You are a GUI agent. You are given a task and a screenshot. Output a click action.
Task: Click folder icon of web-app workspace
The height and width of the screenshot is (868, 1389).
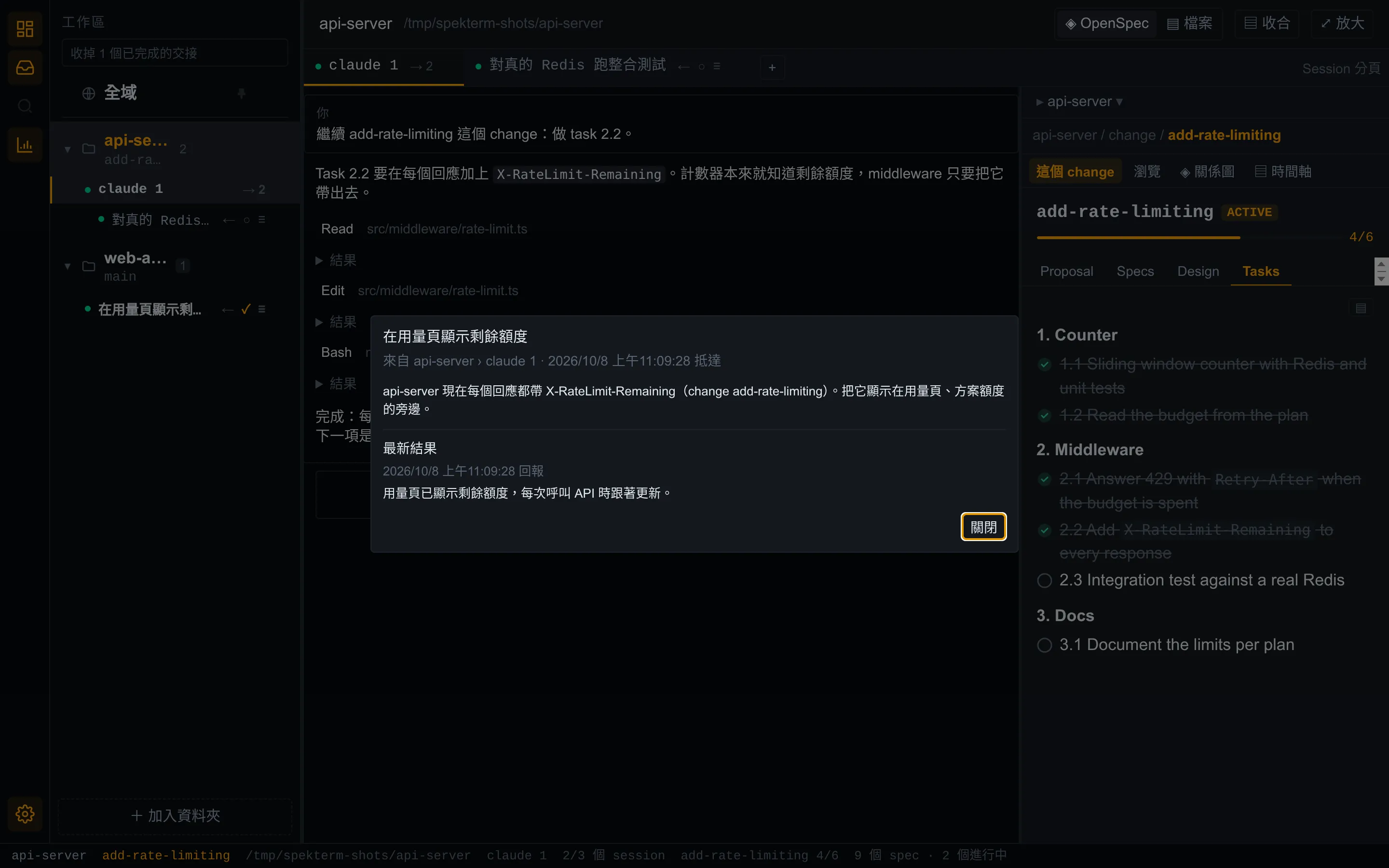(x=88, y=266)
